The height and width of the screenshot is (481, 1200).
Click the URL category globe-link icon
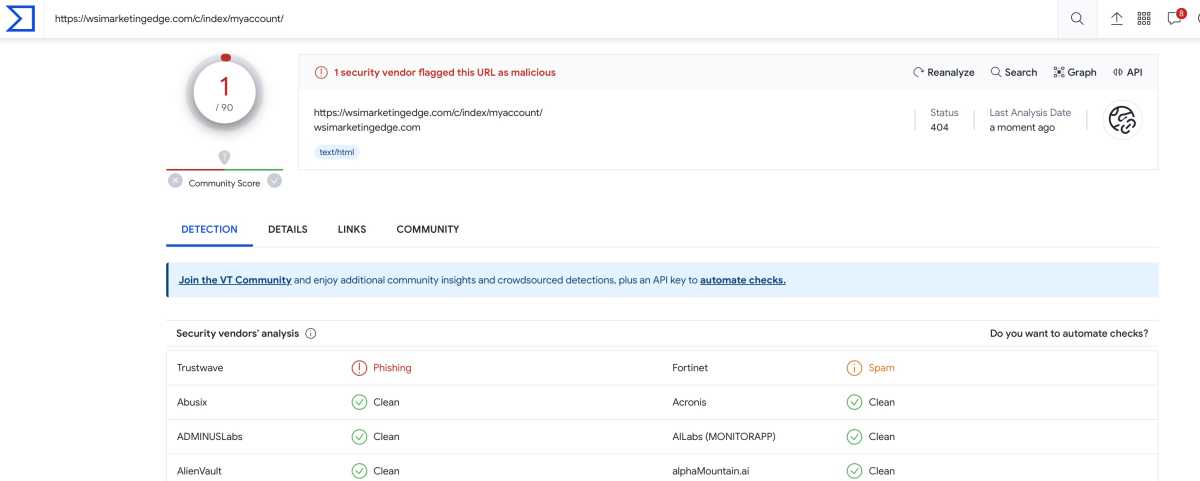tap(1122, 120)
